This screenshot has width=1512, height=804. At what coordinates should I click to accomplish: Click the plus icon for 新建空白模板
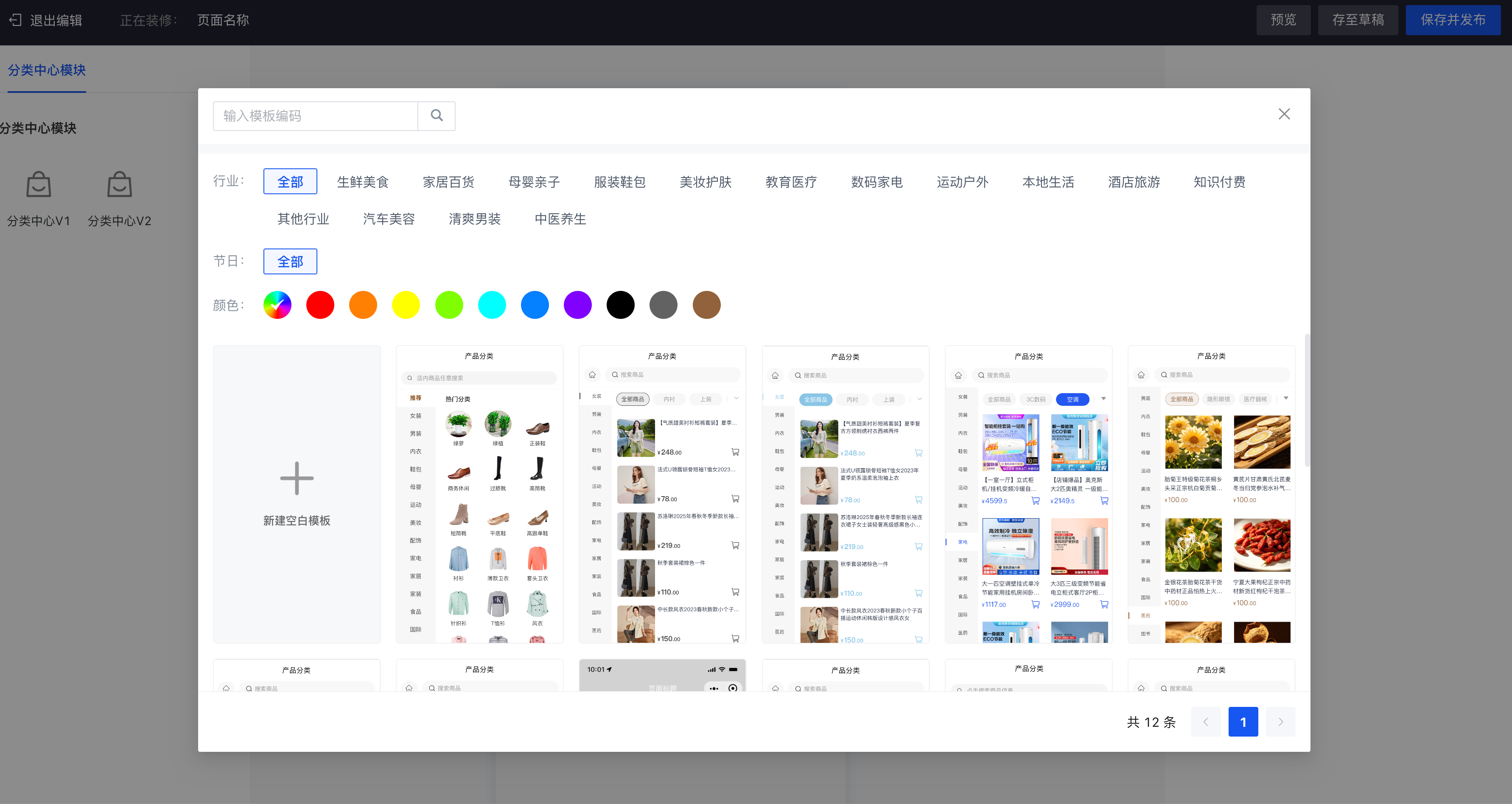(297, 478)
